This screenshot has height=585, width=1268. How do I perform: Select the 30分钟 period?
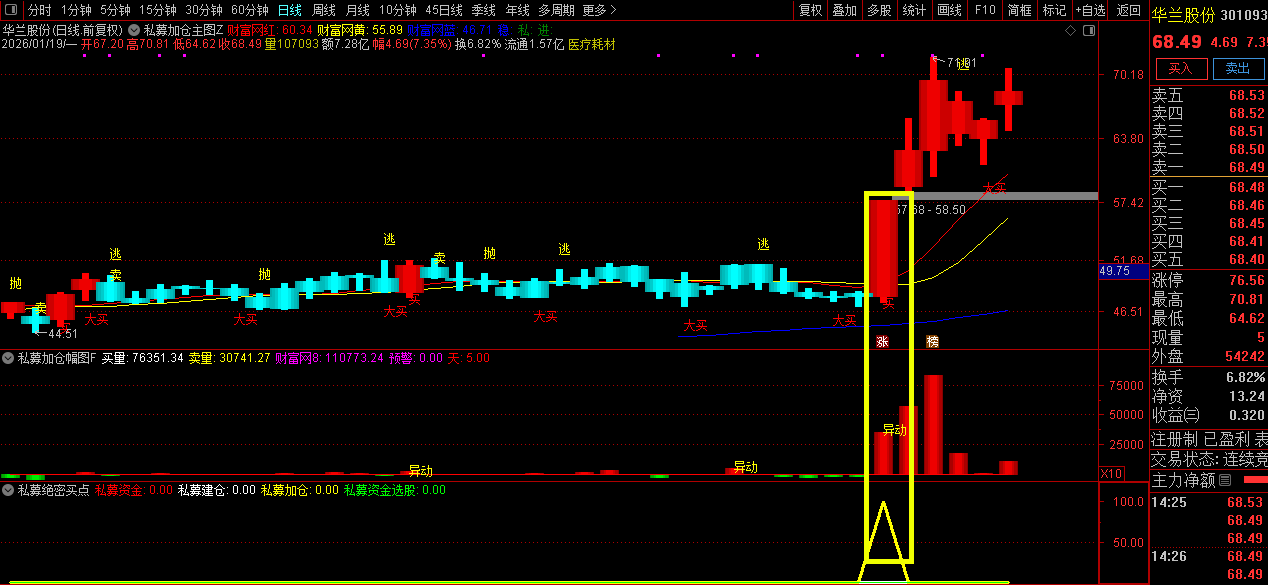click(x=204, y=10)
